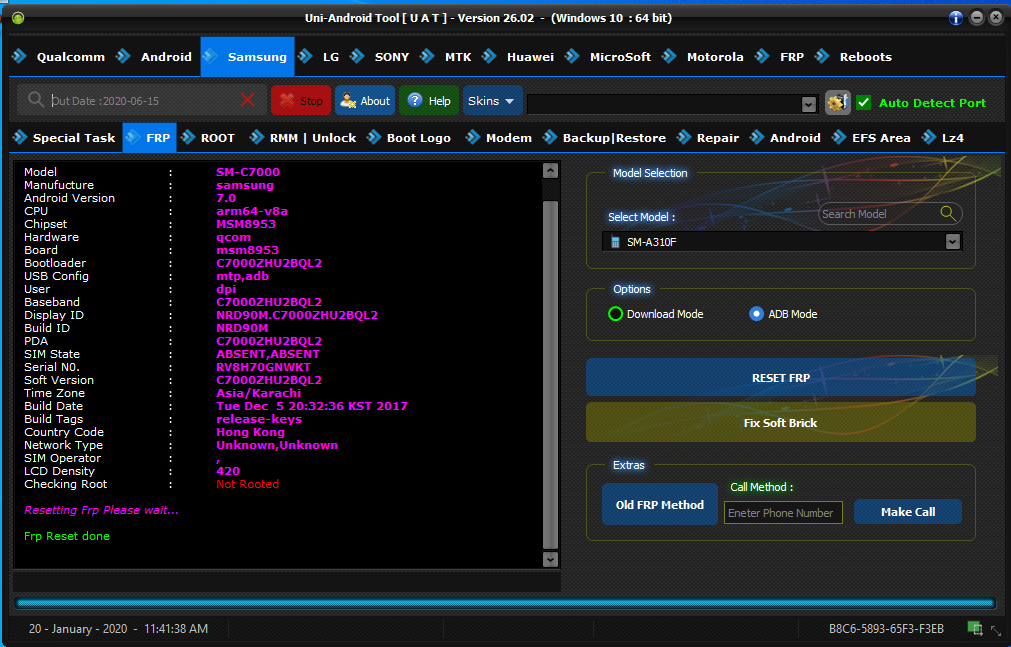Expand the port selection combo box
Viewport: 1011px width, 647px height.
point(809,104)
